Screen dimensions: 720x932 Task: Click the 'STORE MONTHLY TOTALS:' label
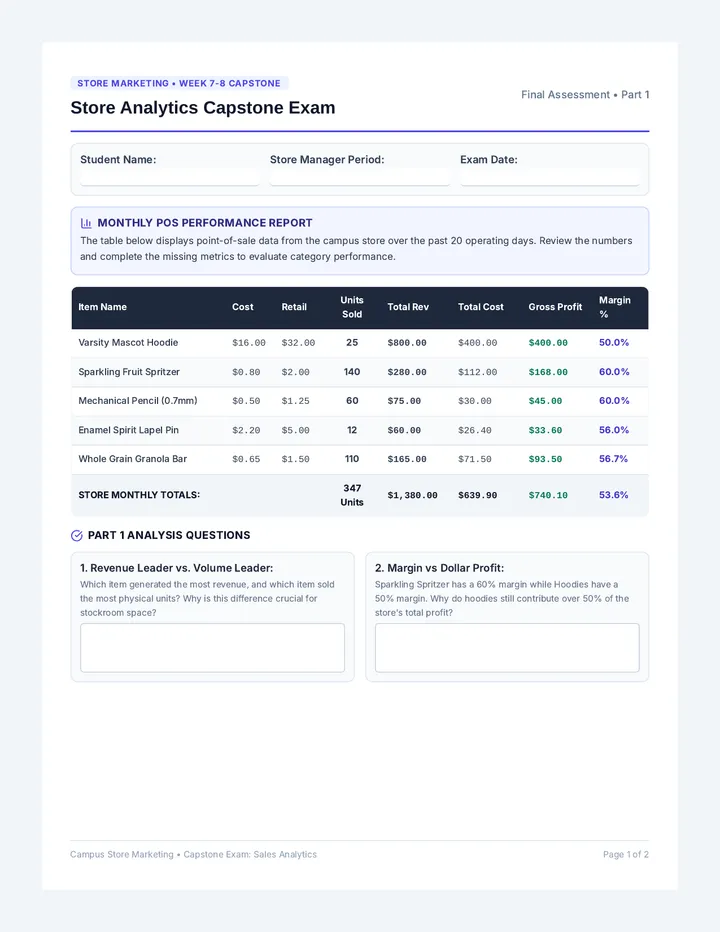click(x=139, y=495)
